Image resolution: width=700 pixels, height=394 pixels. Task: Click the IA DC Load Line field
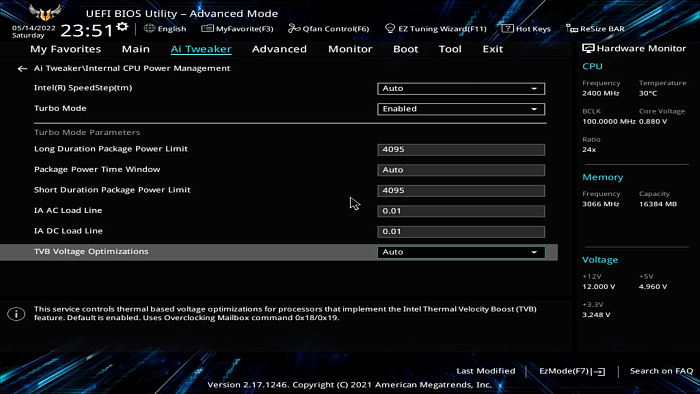pyautogui.click(x=461, y=232)
